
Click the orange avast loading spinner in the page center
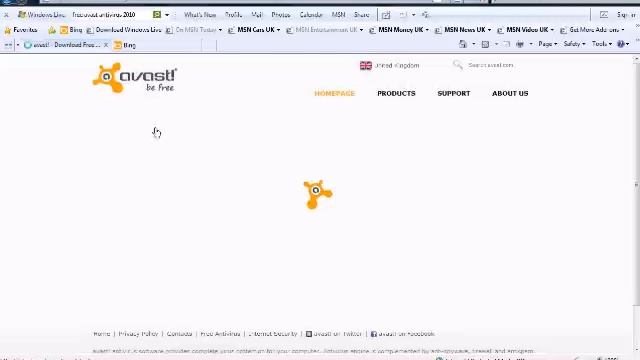(x=318, y=194)
